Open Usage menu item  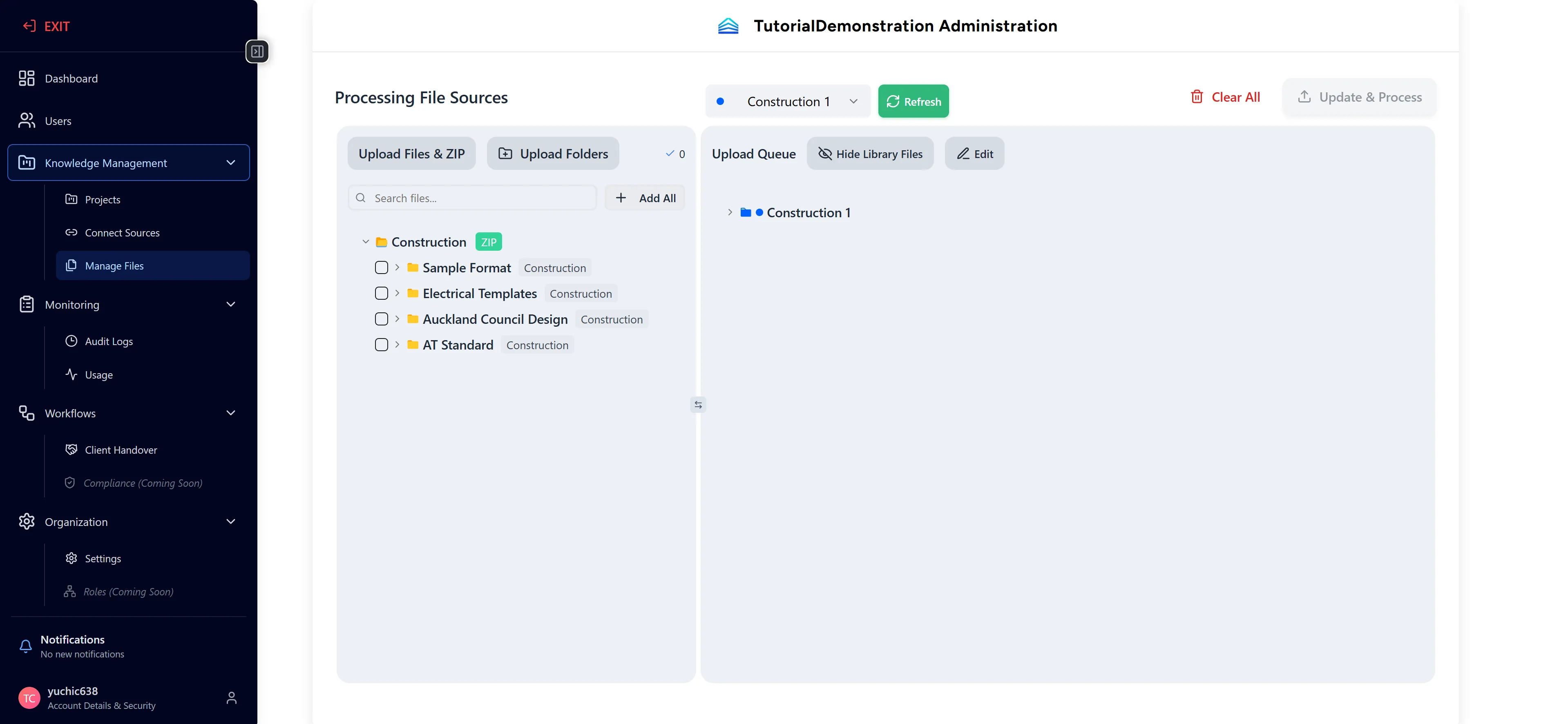click(x=152, y=375)
